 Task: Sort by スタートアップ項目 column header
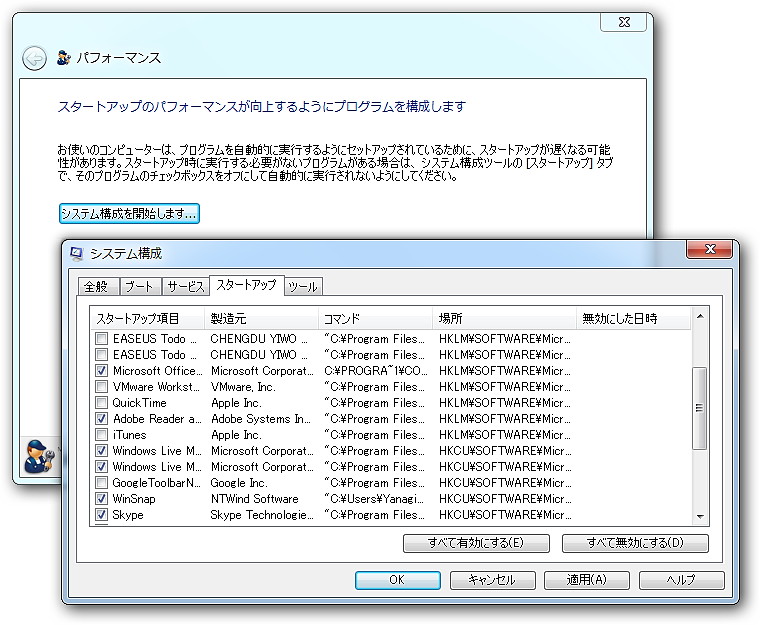point(147,319)
